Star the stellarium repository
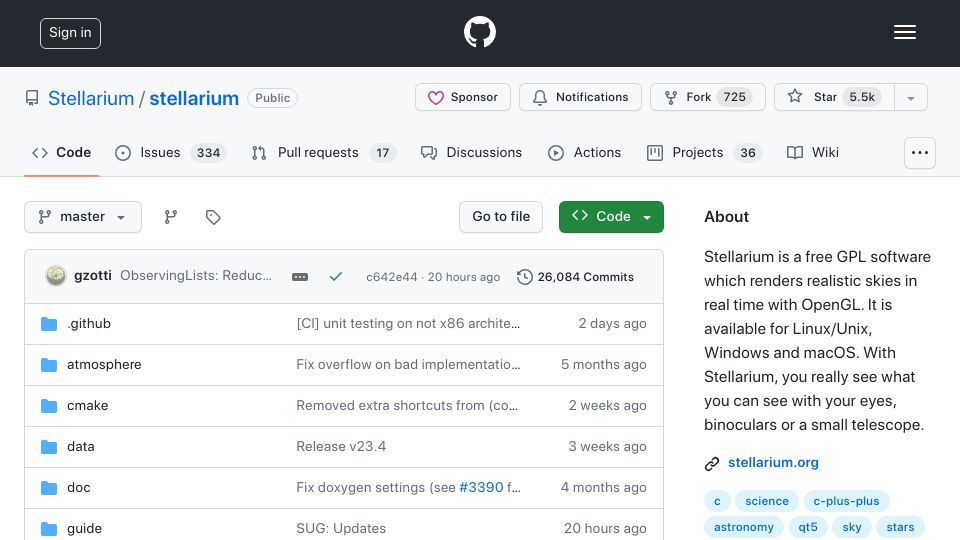The height and width of the screenshot is (540, 960). point(834,97)
